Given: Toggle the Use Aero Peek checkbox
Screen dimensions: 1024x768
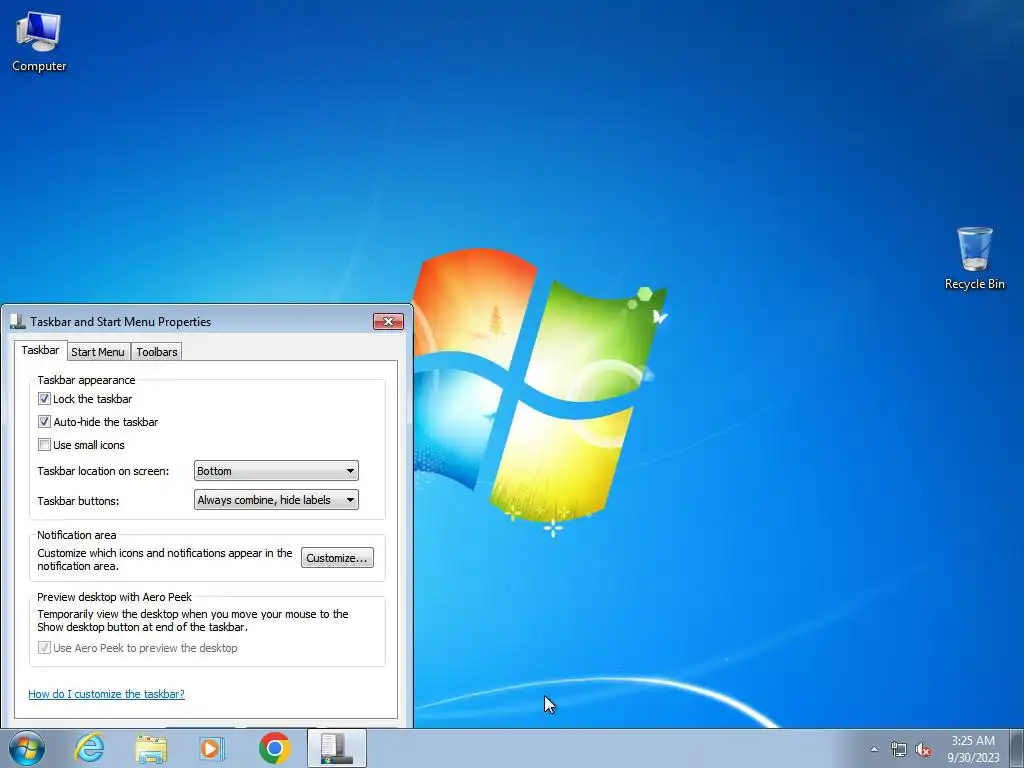Looking at the screenshot, I should point(44,648).
